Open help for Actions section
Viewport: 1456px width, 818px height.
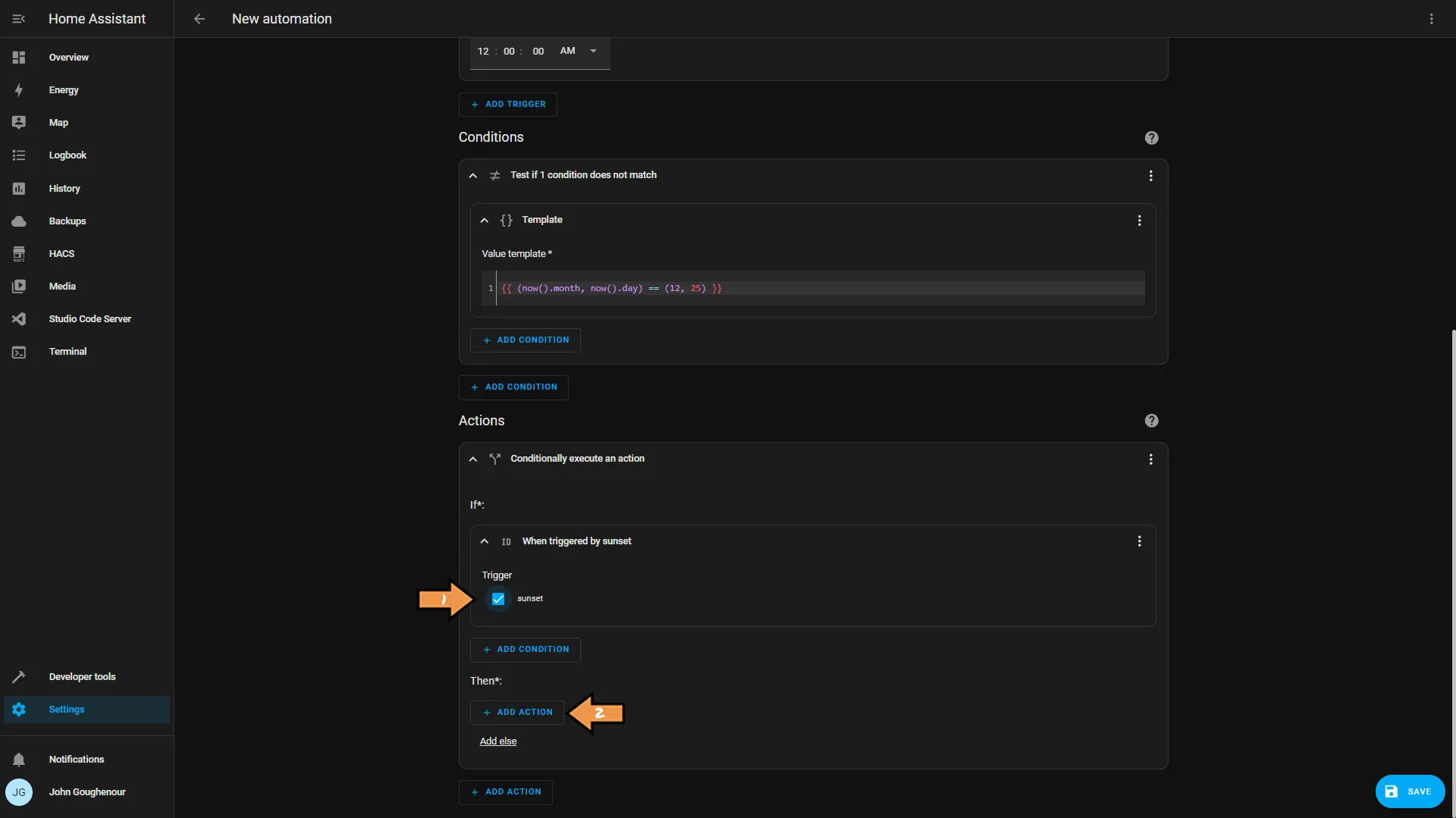pyautogui.click(x=1151, y=421)
